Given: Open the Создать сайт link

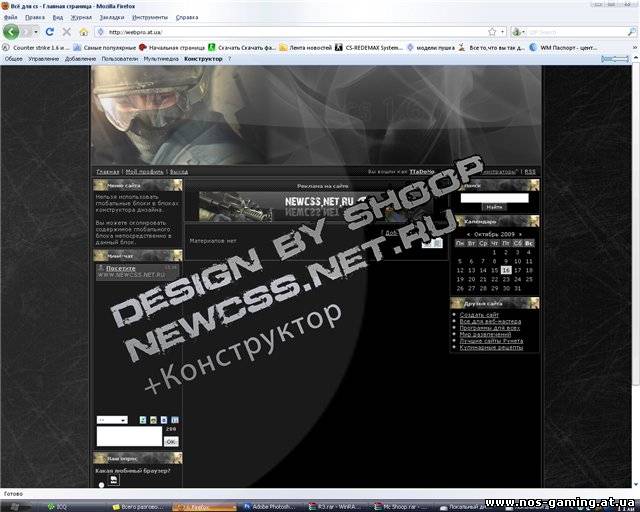Looking at the screenshot, I should pyautogui.click(x=479, y=315).
